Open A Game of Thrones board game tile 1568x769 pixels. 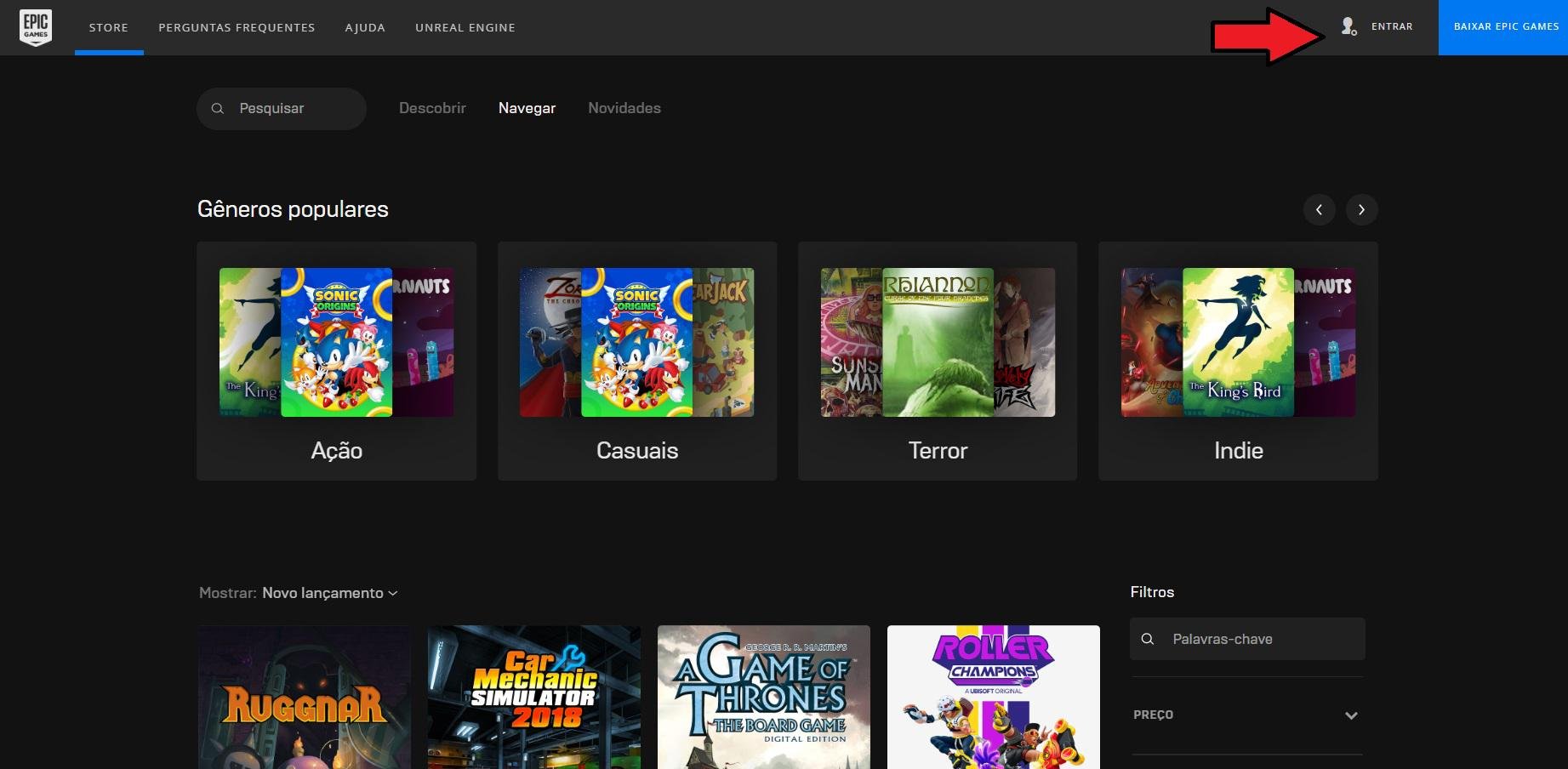(764, 698)
